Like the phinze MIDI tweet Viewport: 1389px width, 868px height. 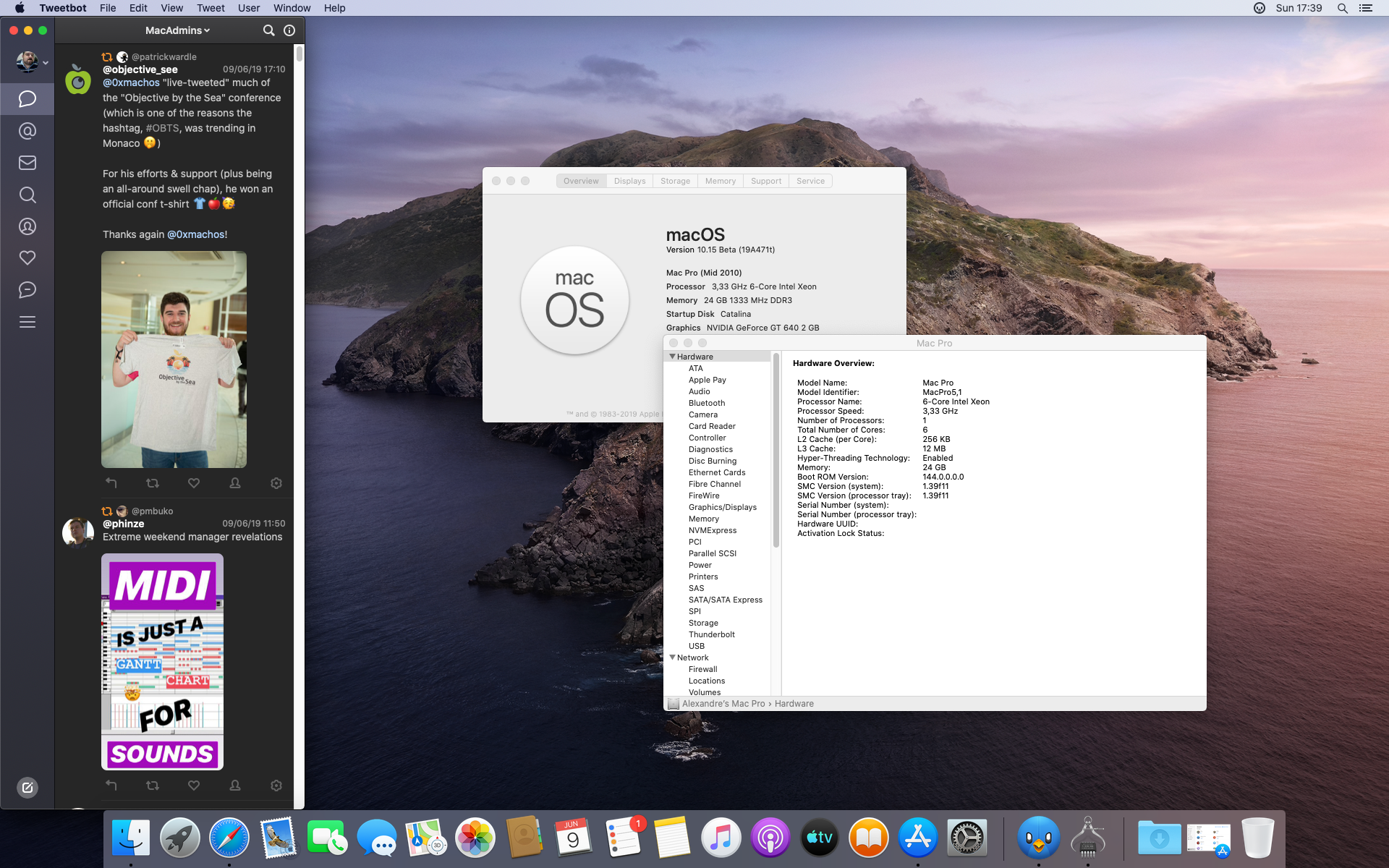pos(194,786)
